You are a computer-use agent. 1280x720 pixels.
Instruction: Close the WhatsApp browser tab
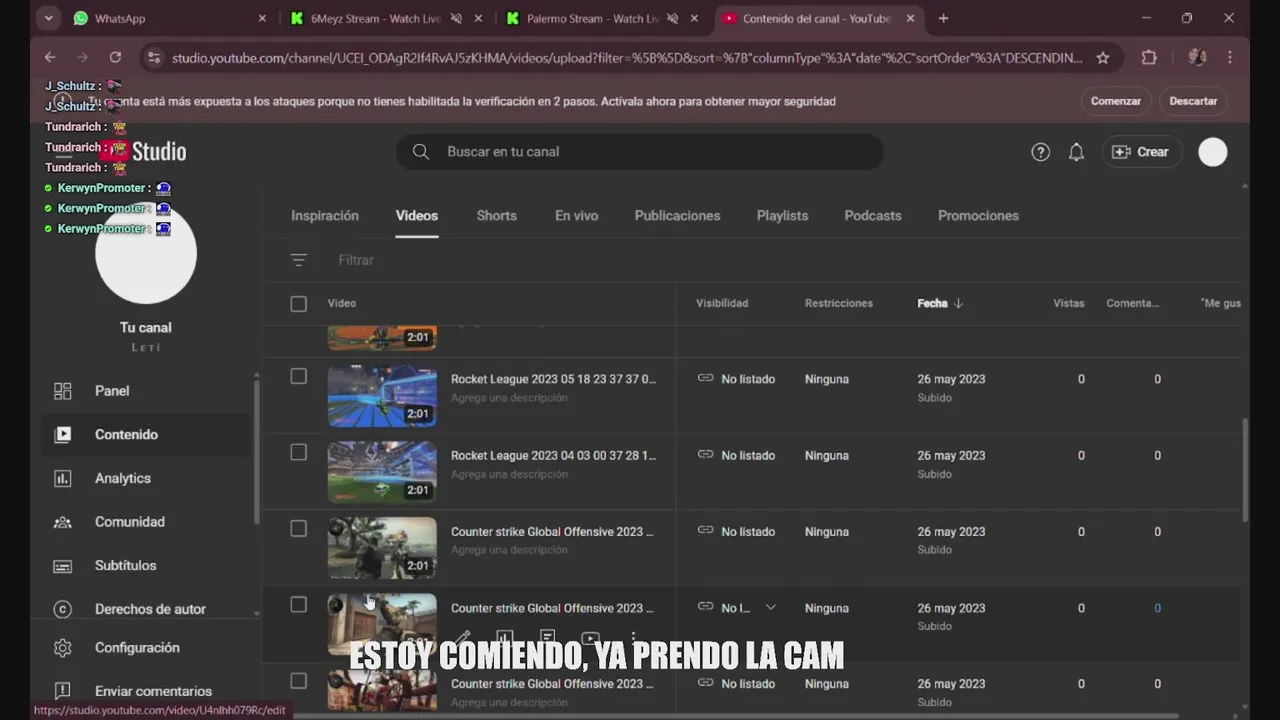coord(262,18)
